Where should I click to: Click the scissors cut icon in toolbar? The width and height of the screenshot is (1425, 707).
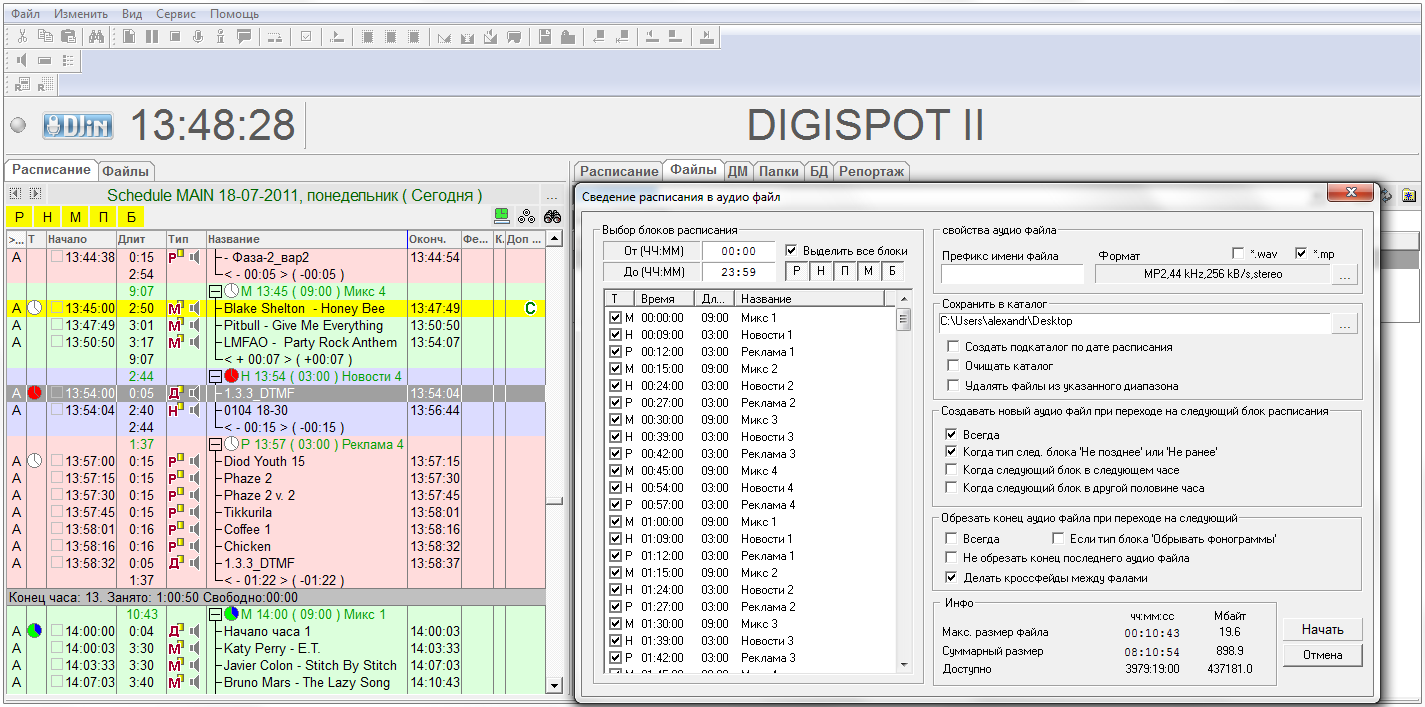[x=22, y=37]
